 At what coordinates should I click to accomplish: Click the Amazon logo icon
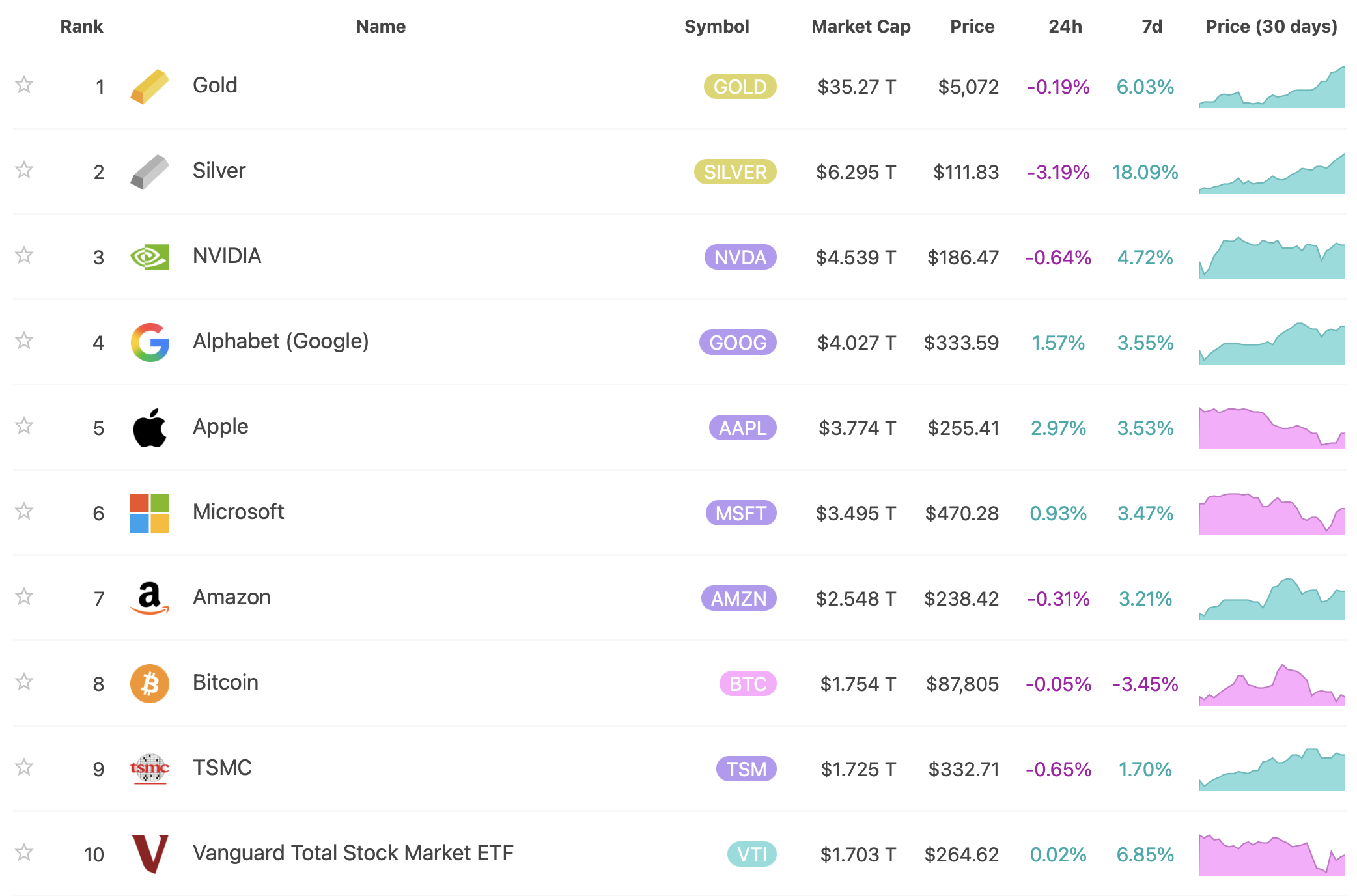150,598
